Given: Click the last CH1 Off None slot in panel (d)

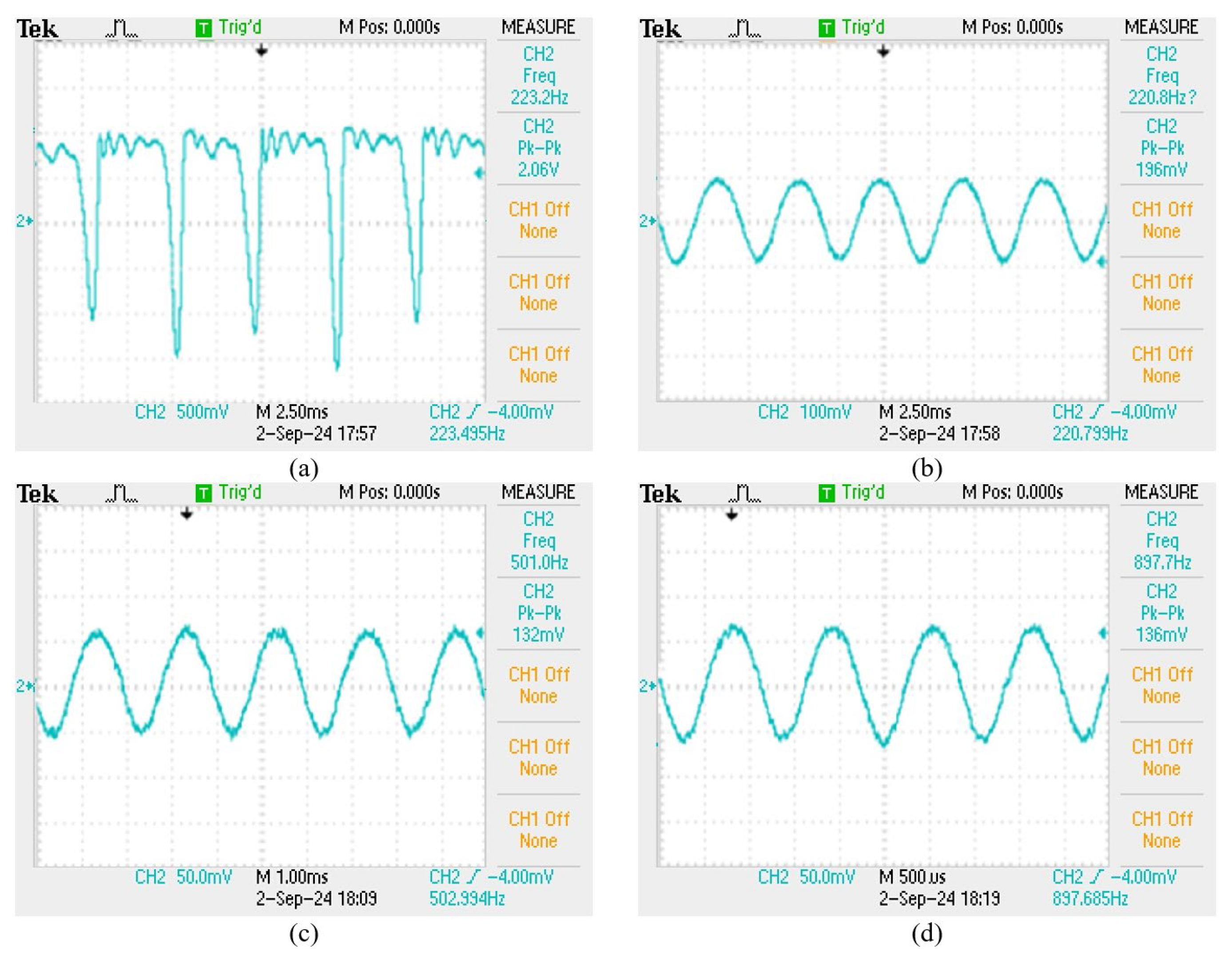Looking at the screenshot, I should (1161, 829).
